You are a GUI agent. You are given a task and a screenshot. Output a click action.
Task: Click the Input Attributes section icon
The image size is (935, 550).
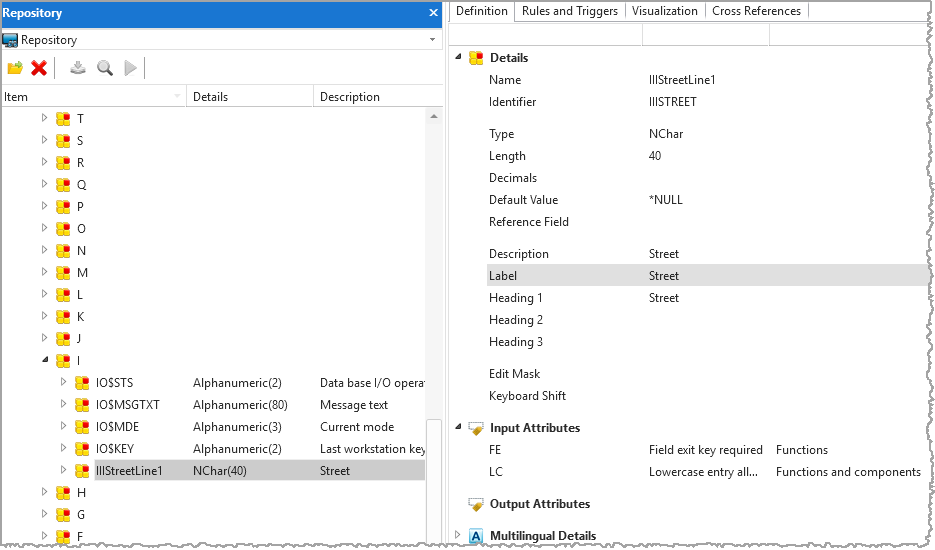coord(476,428)
